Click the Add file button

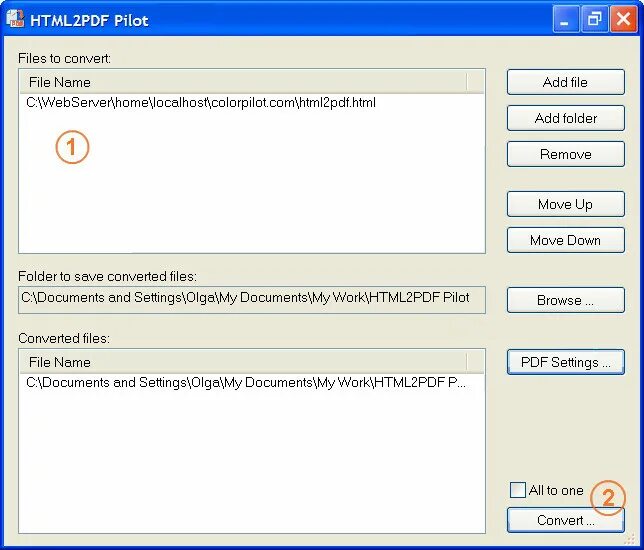coord(566,82)
